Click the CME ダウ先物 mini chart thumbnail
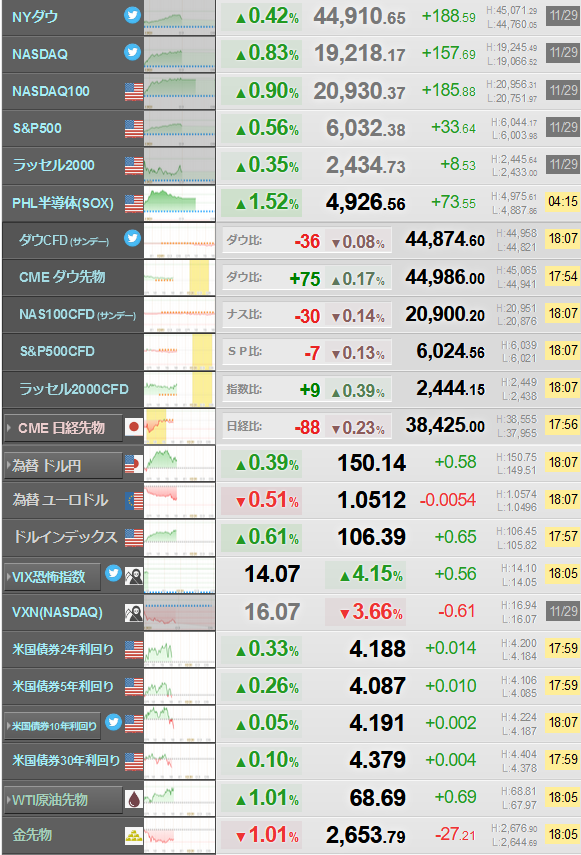The width and height of the screenshot is (581, 855). pos(179,278)
